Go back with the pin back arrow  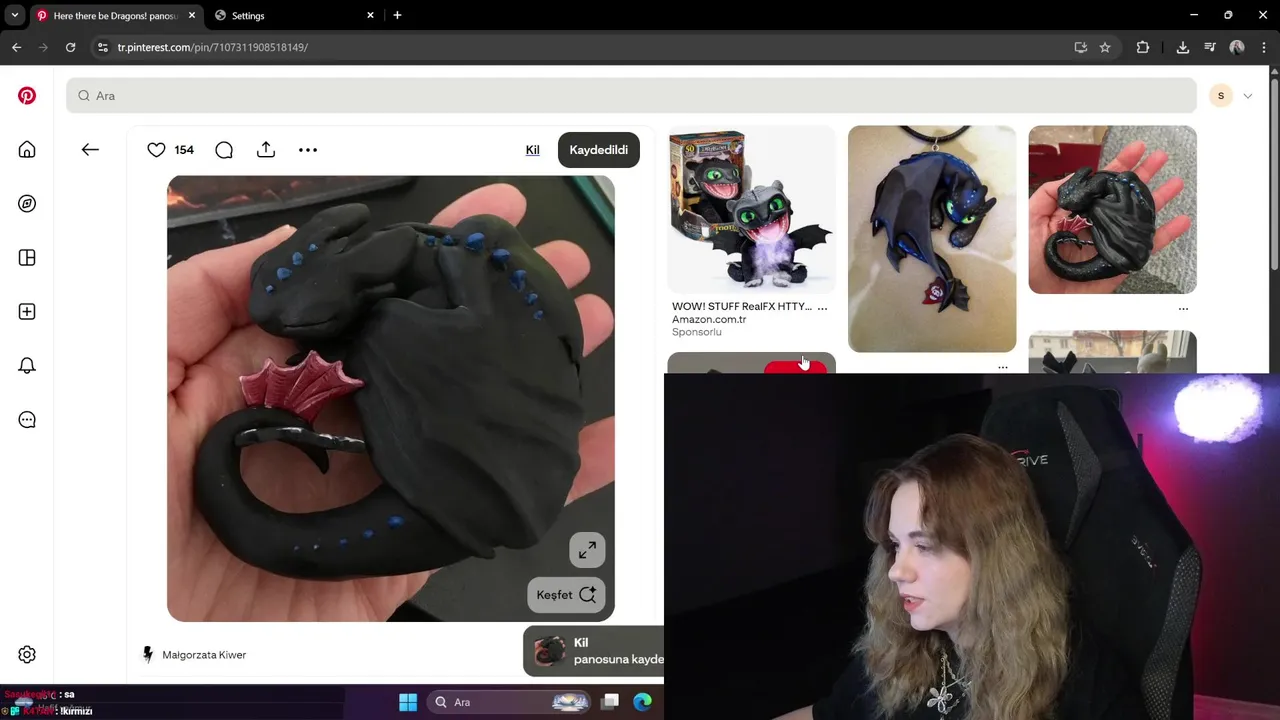(x=90, y=150)
